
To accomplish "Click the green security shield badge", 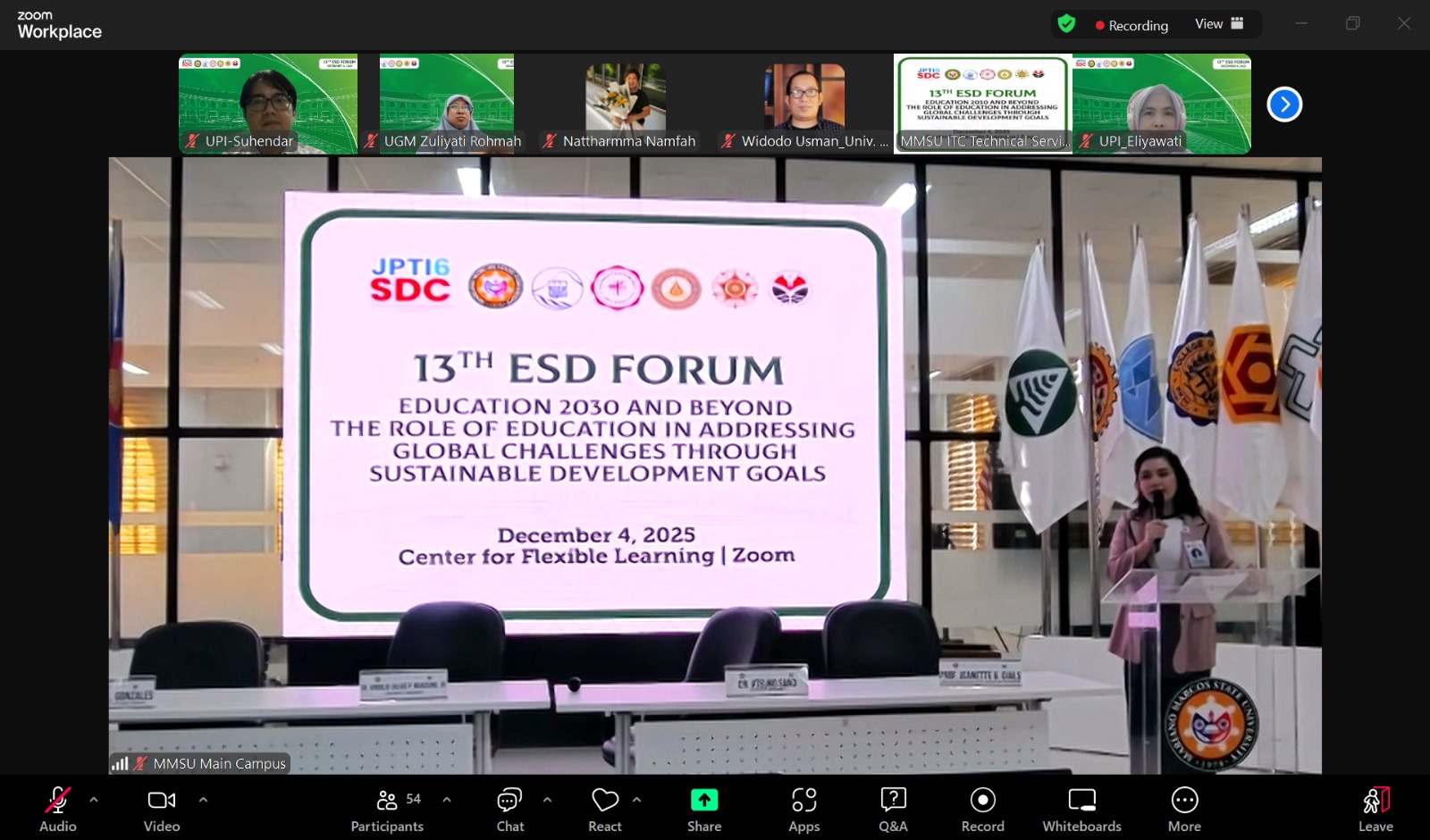I will 1065,24.
